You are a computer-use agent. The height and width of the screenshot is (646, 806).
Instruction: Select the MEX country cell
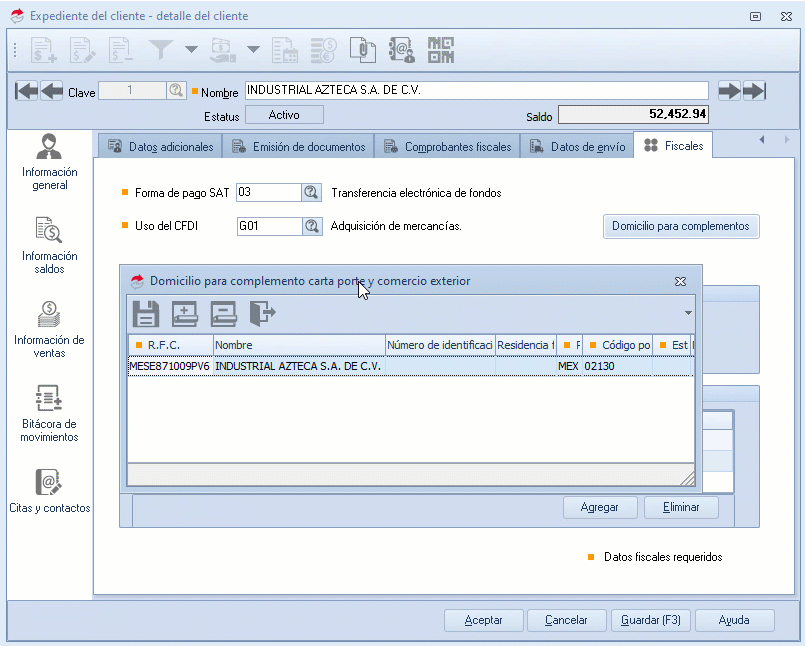tap(569, 366)
